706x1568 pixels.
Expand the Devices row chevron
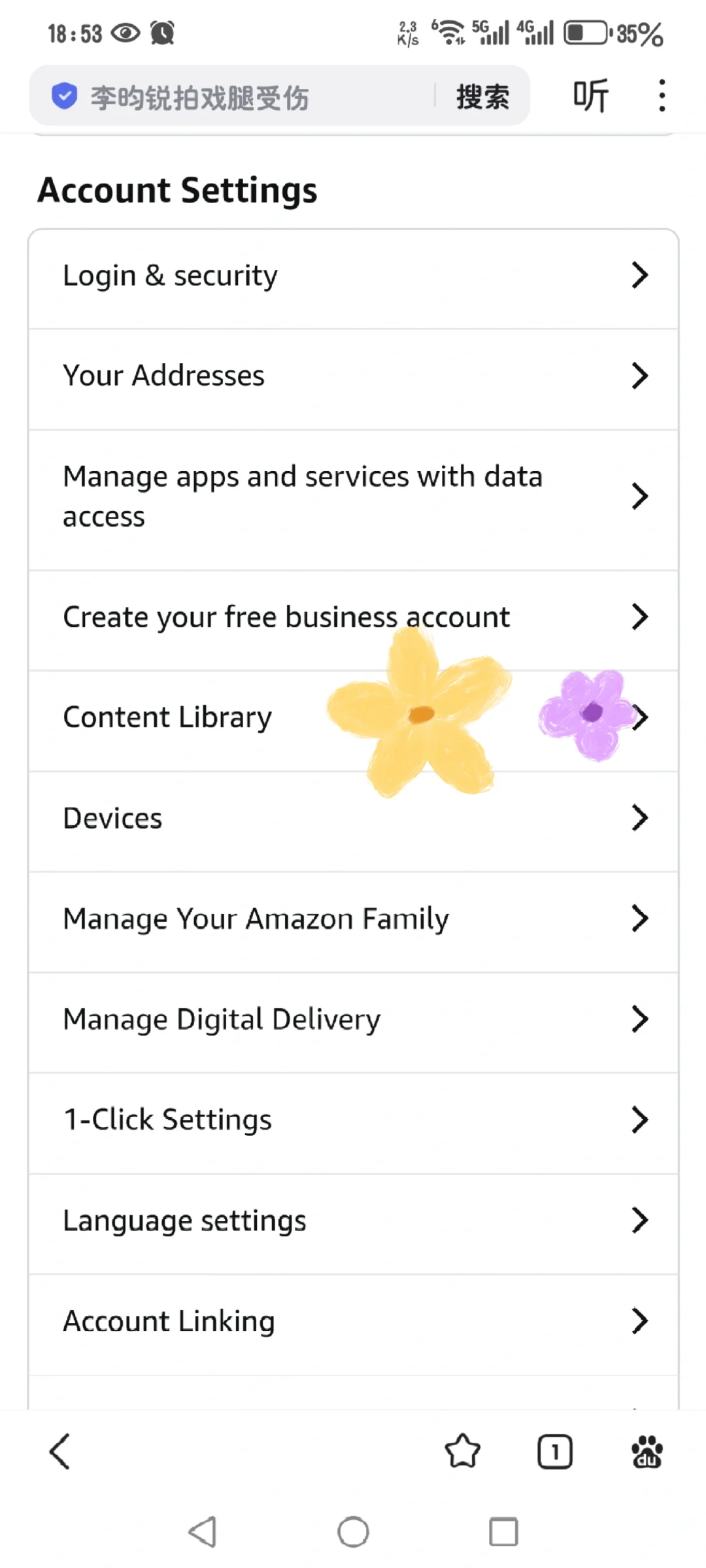(639, 818)
